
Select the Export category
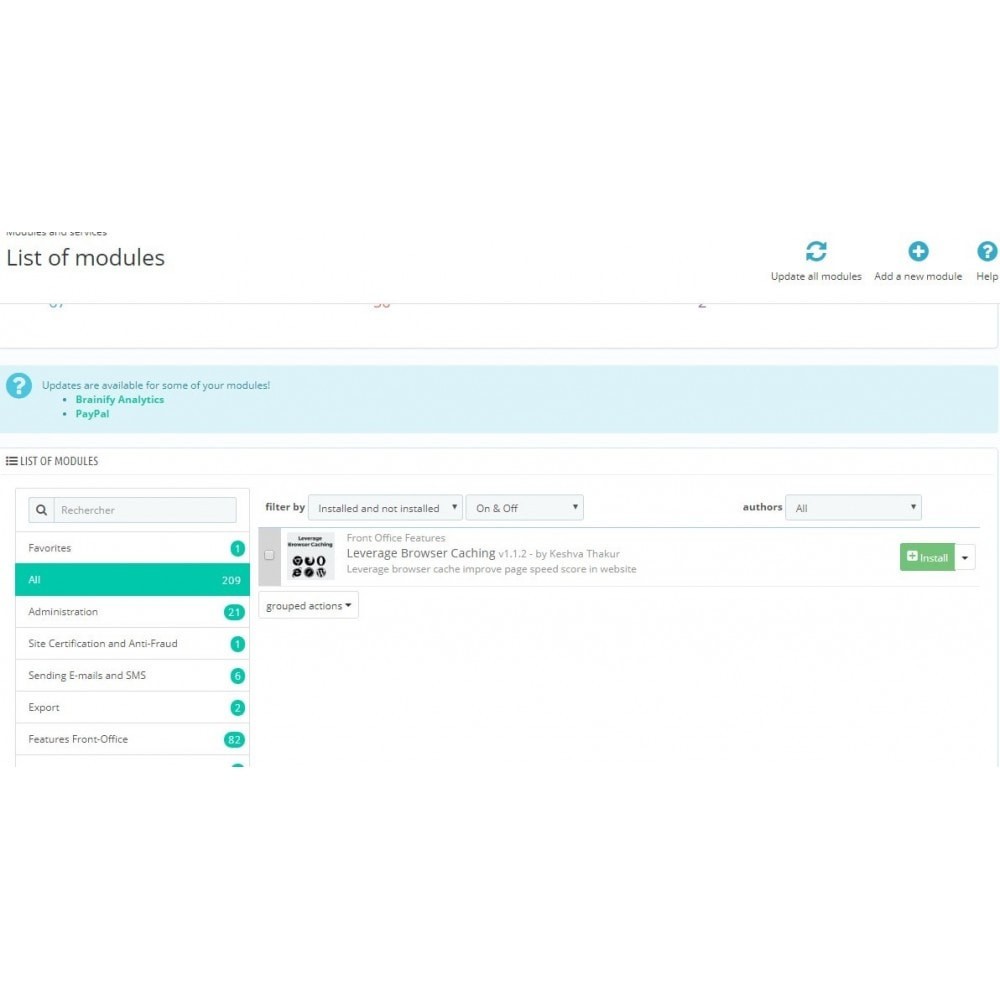[x=133, y=707]
